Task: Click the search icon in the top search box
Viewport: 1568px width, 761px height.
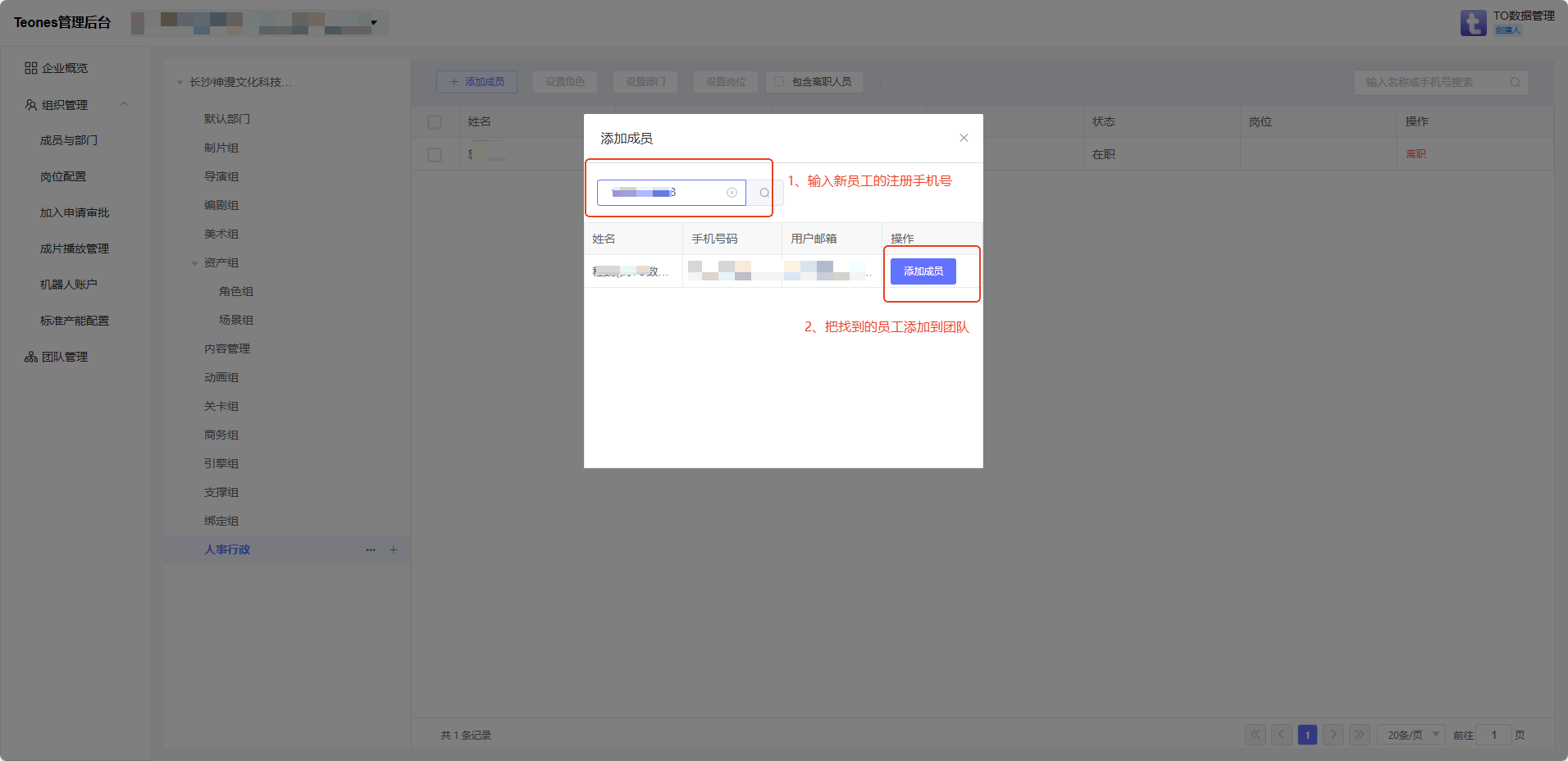Action: pos(1515,82)
